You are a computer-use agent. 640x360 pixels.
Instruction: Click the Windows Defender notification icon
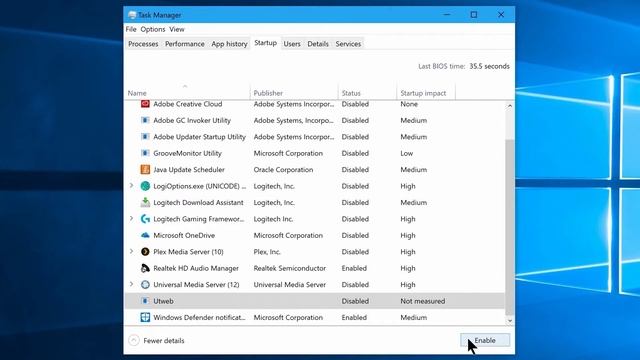coord(145,317)
